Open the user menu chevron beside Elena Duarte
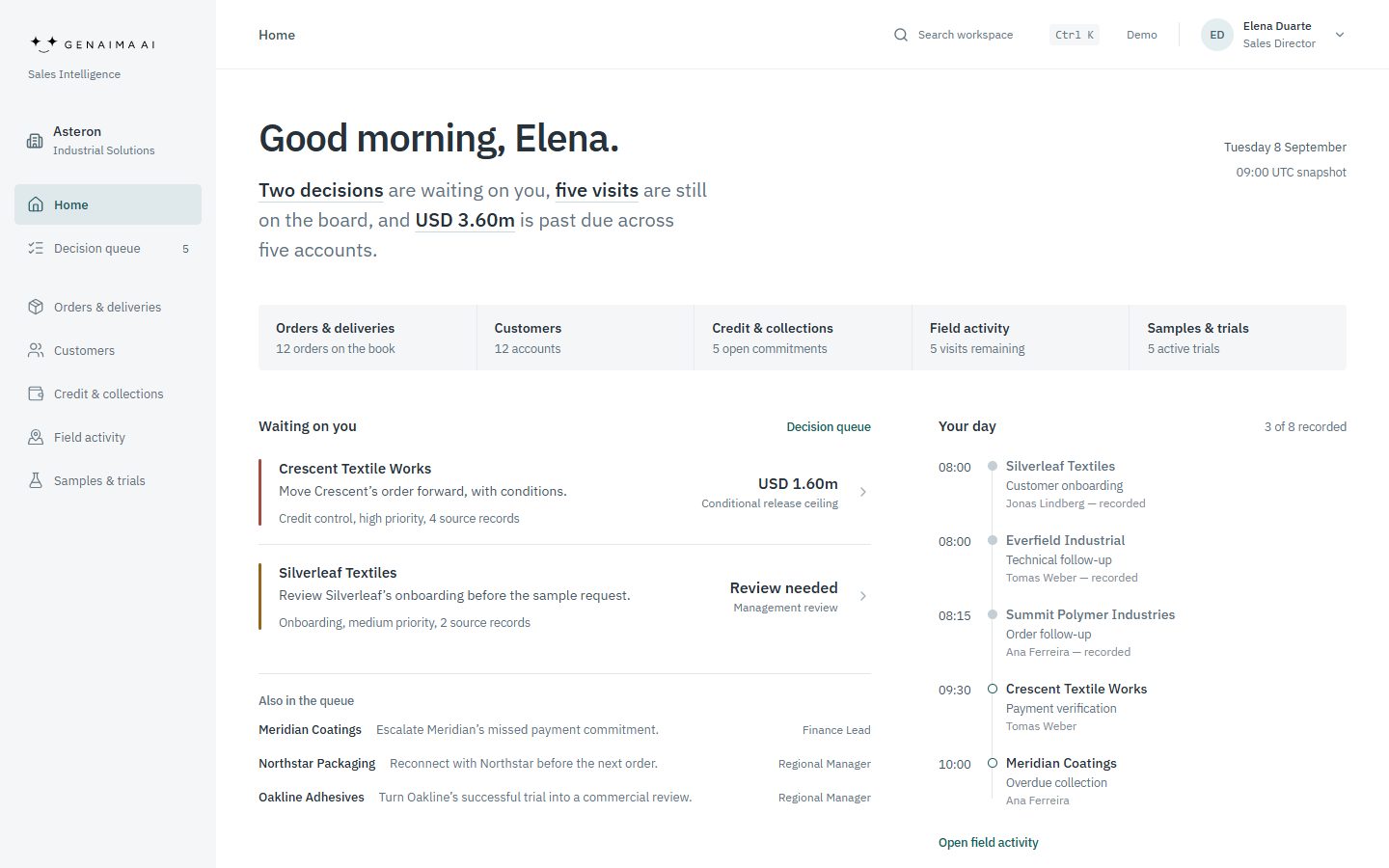Viewport: 1389px width, 868px height. pos(1340,35)
